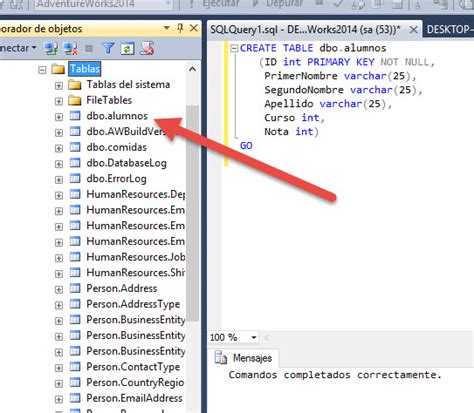474x413 pixels.
Task: Click the dbo.comidas table icon
Action: pyautogui.click(x=75, y=147)
